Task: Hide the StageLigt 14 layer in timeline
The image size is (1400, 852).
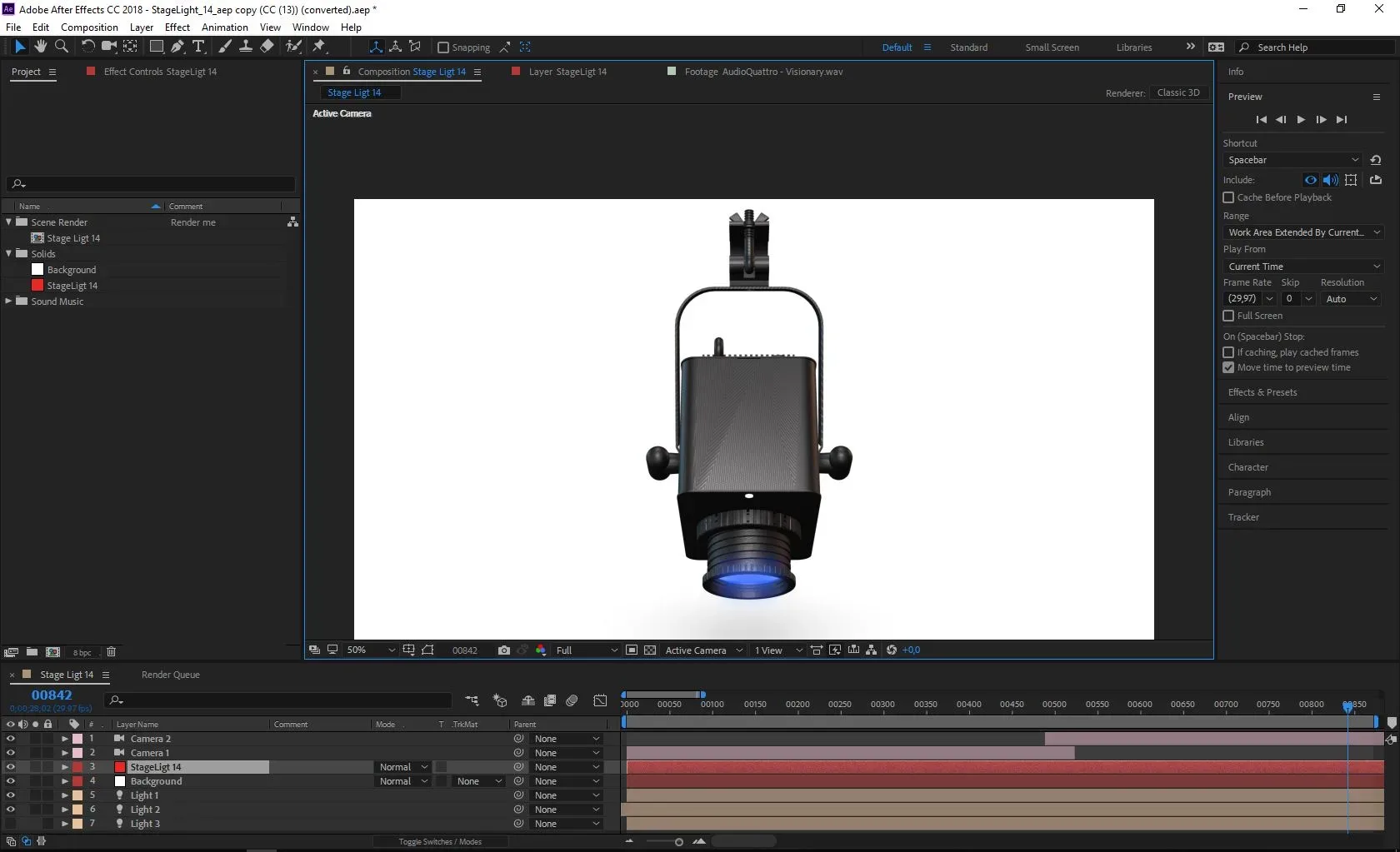Action: [x=10, y=767]
